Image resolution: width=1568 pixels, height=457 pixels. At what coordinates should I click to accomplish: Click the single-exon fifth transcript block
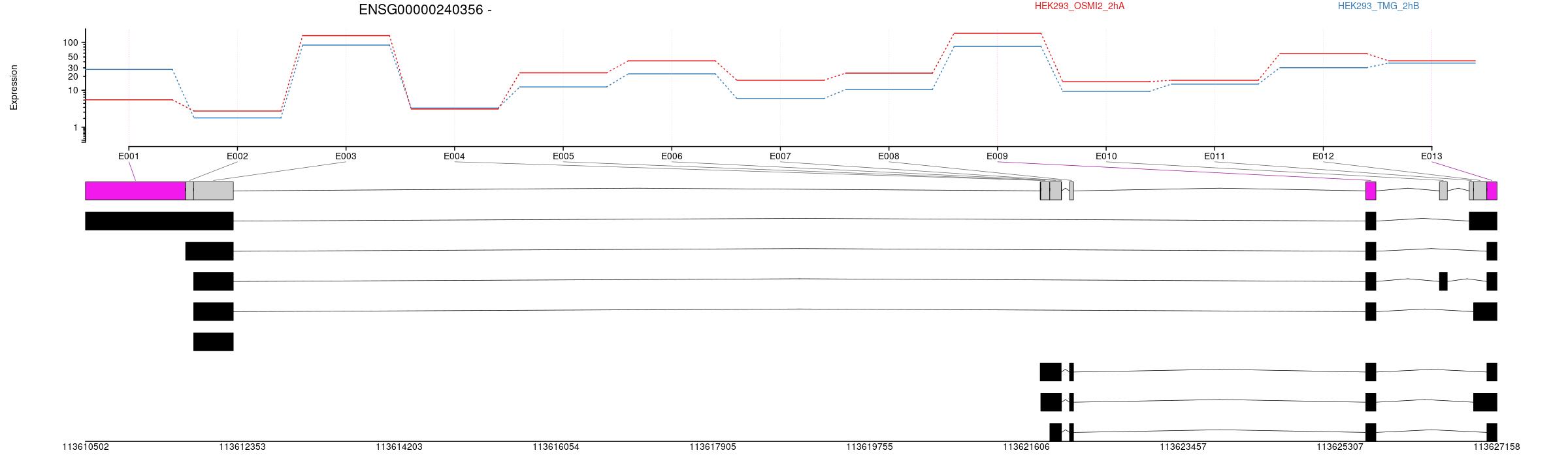214,342
